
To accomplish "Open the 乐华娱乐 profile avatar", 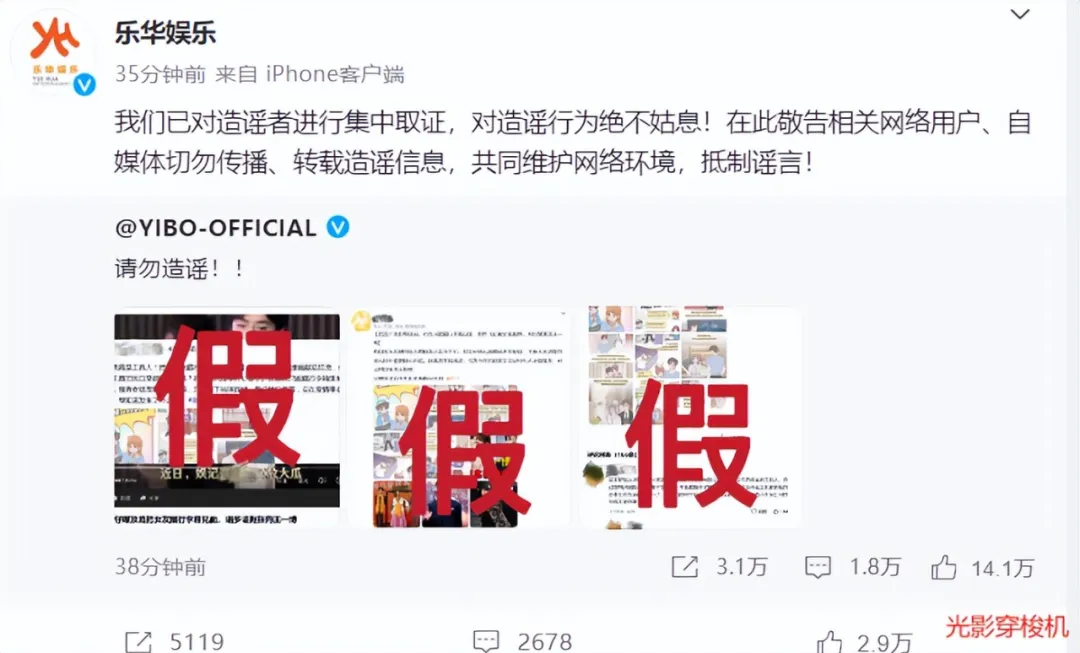I will pyautogui.click(x=53, y=52).
